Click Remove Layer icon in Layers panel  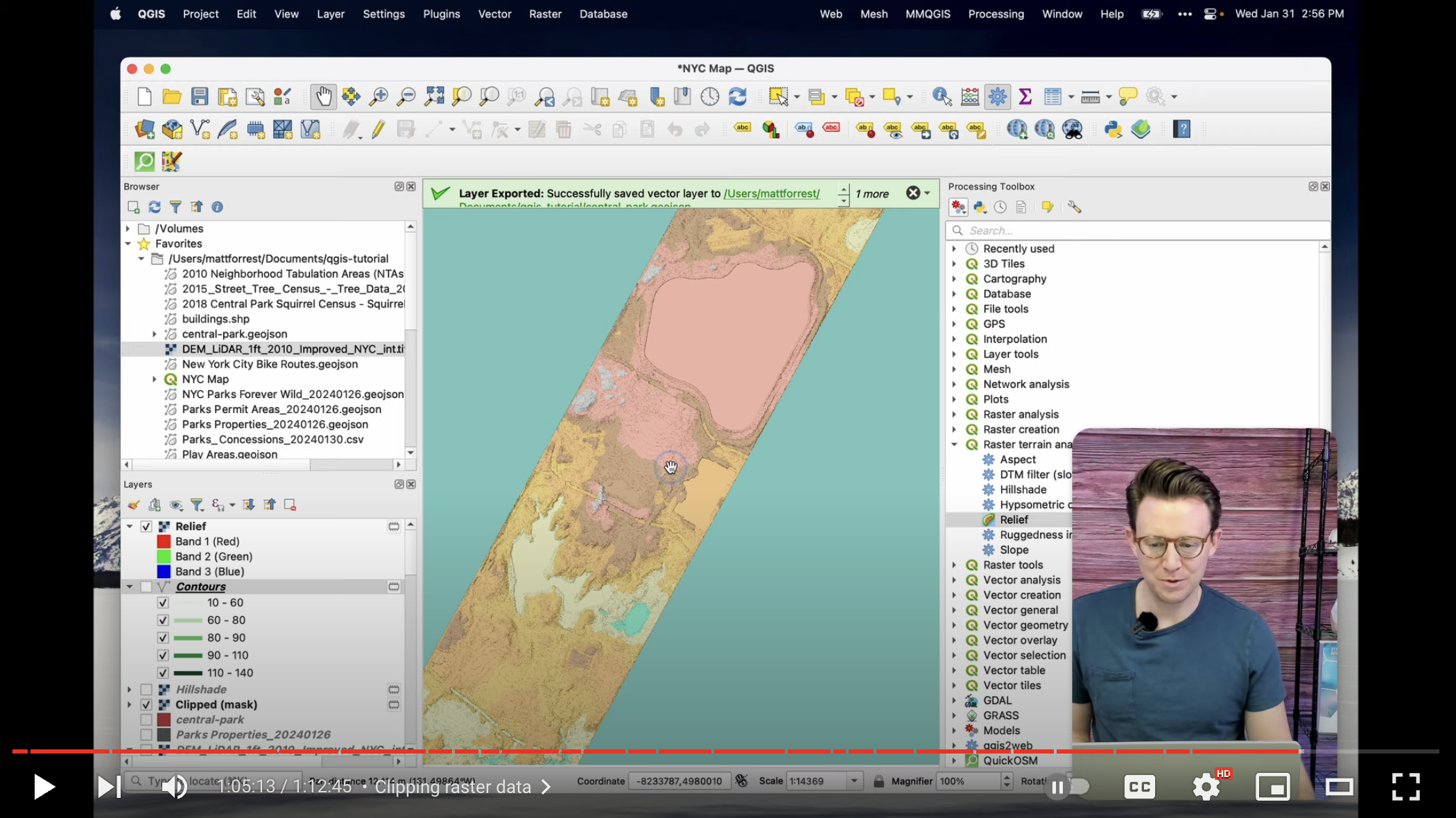coord(290,505)
